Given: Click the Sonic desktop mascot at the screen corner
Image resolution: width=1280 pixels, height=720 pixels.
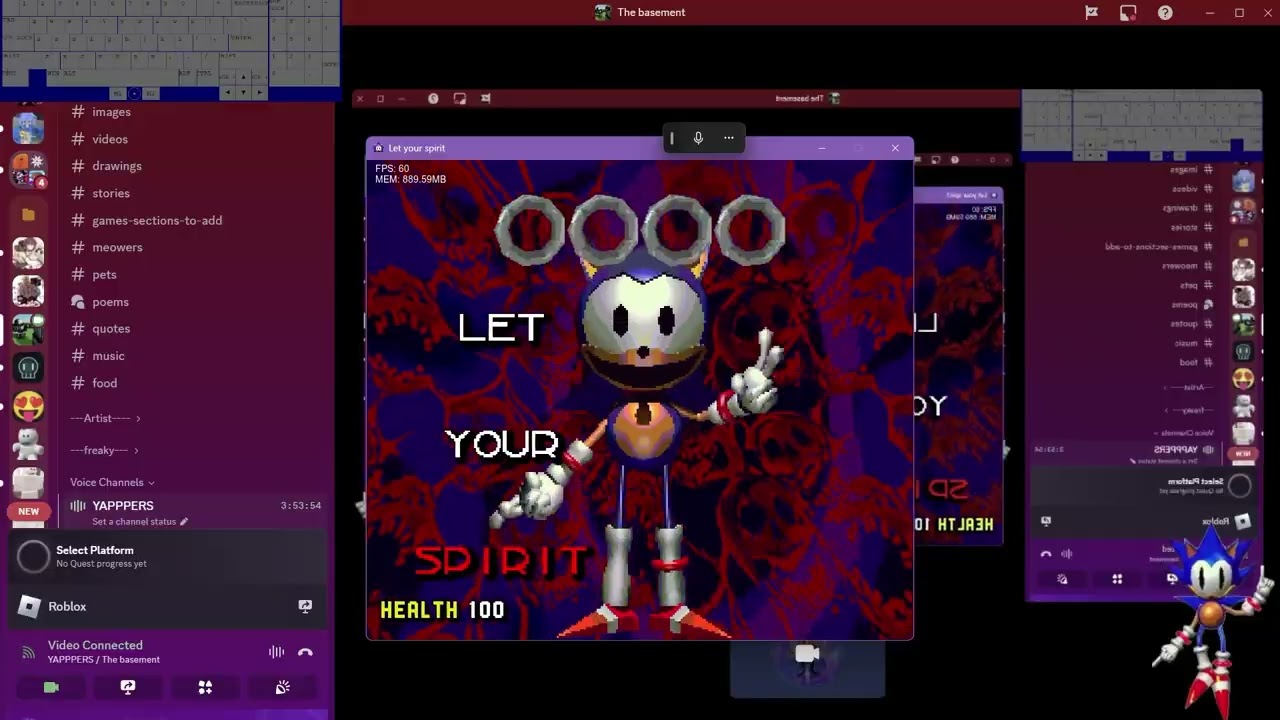Looking at the screenshot, I should point(1212,620).
